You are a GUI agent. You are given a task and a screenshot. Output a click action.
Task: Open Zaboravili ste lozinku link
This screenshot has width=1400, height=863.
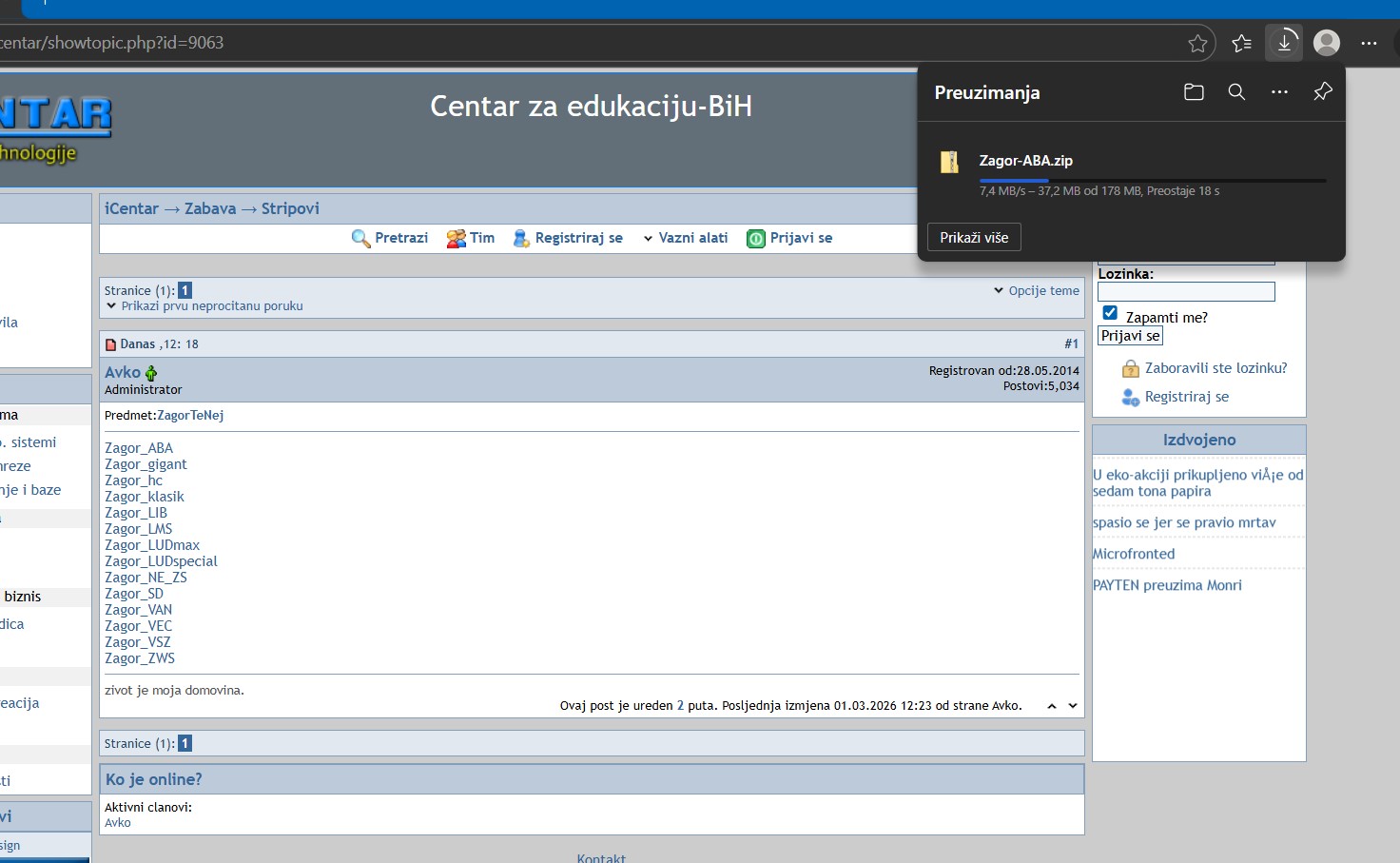pyautogui.click(x=1215, y=368)
